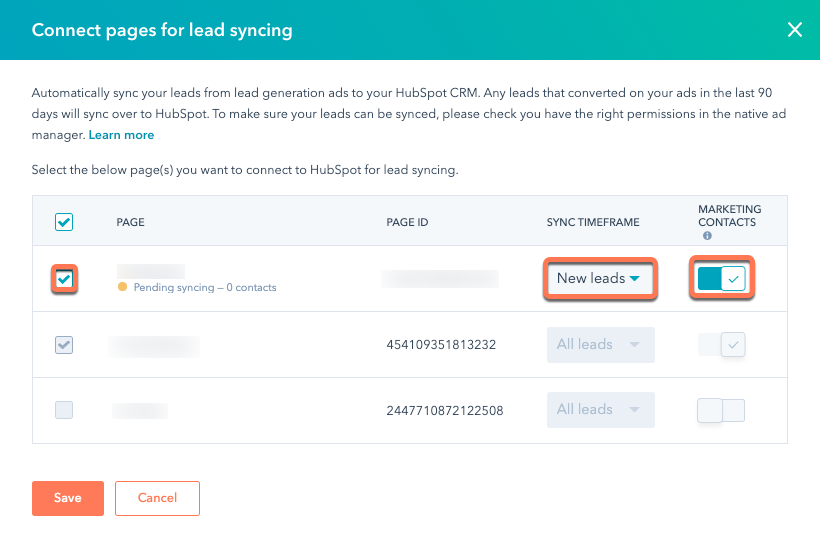Screen dimensions: 820x537
Task: Open All leads dropdown for page 244771087212508
Action: coord(600,410)
